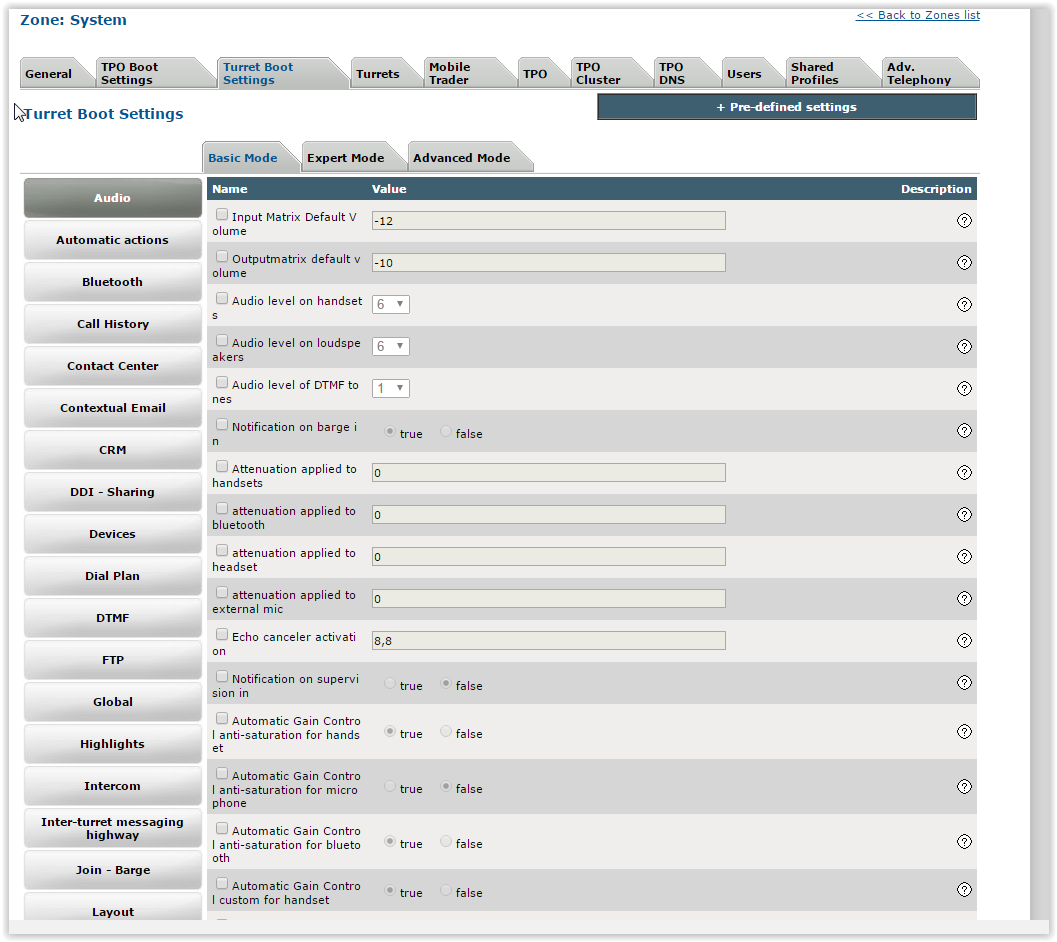Show description for Audio level of DTMF tones
1057x942 pixels.
pos(964,388)
